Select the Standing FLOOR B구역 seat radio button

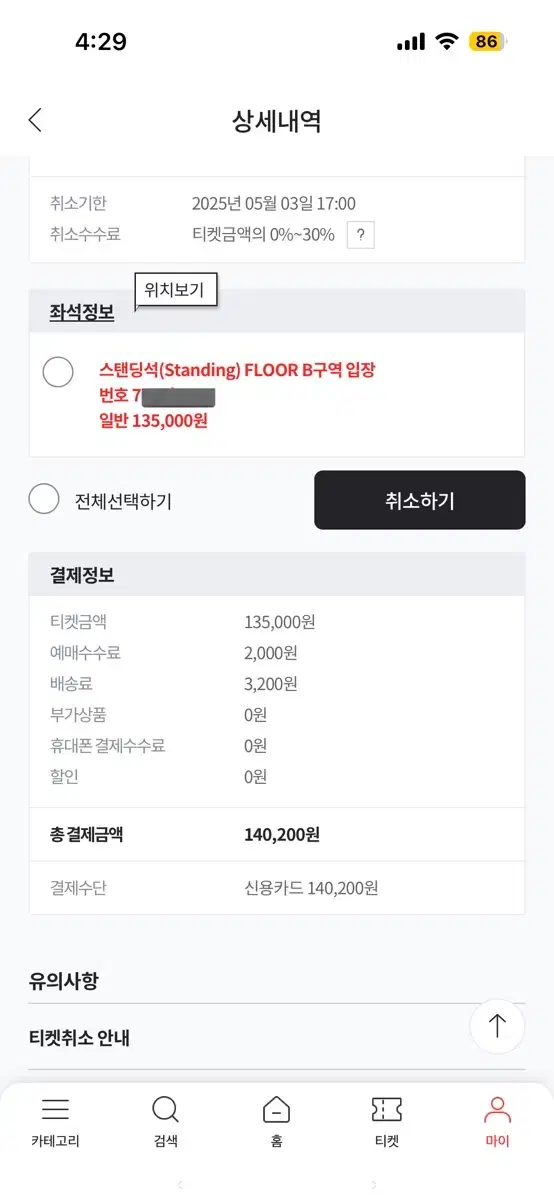pyautogui.click(x=58, y=371)
